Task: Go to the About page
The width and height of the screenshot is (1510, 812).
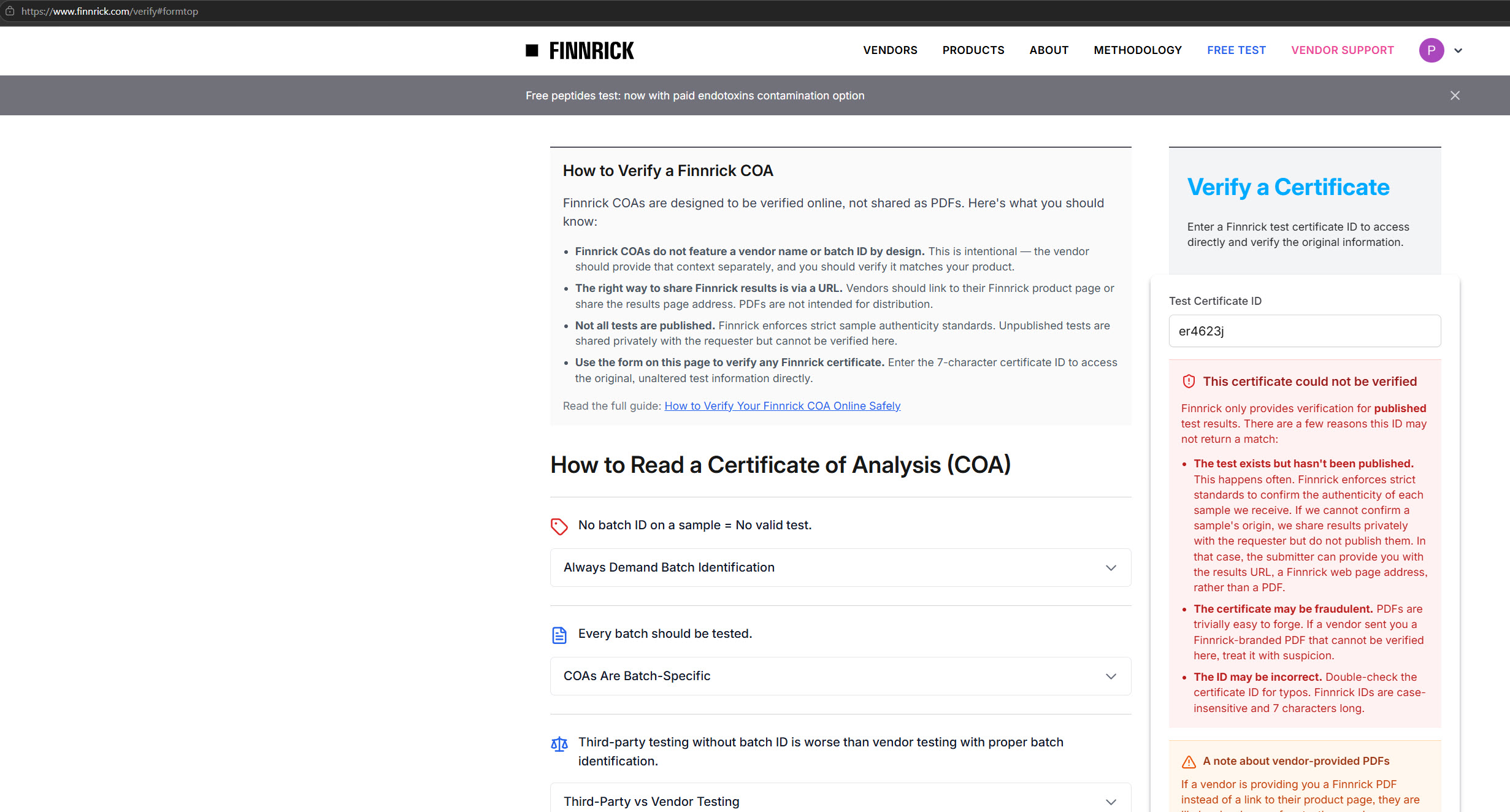Action: [x=1049, y=50]
